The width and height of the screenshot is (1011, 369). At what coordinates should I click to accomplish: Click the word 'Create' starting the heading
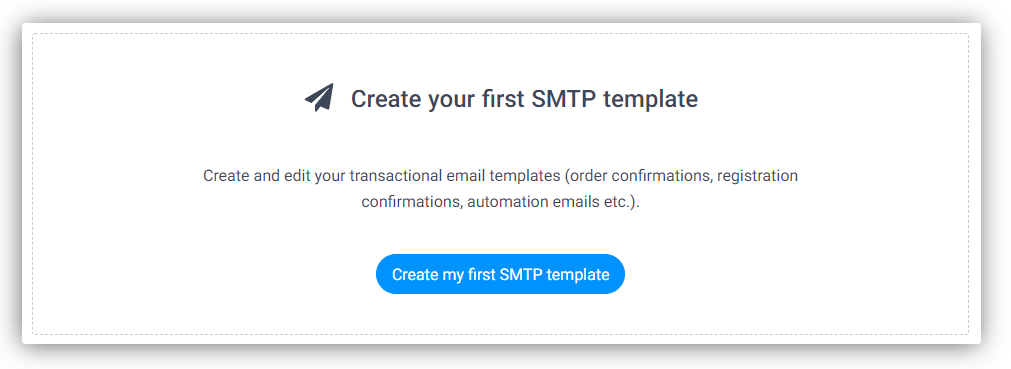(x=386, y=99)
